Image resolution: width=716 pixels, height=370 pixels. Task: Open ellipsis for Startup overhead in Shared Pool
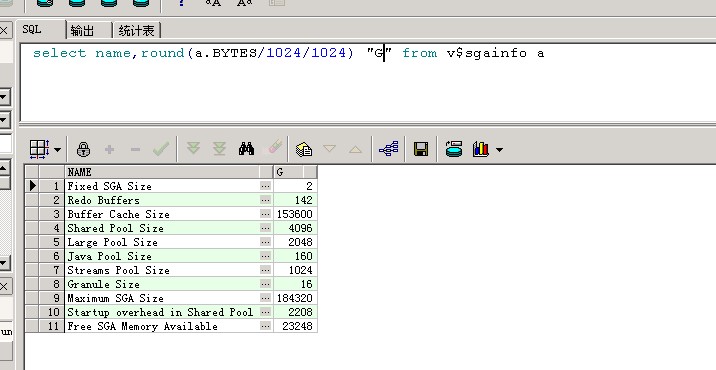[265, 312]
